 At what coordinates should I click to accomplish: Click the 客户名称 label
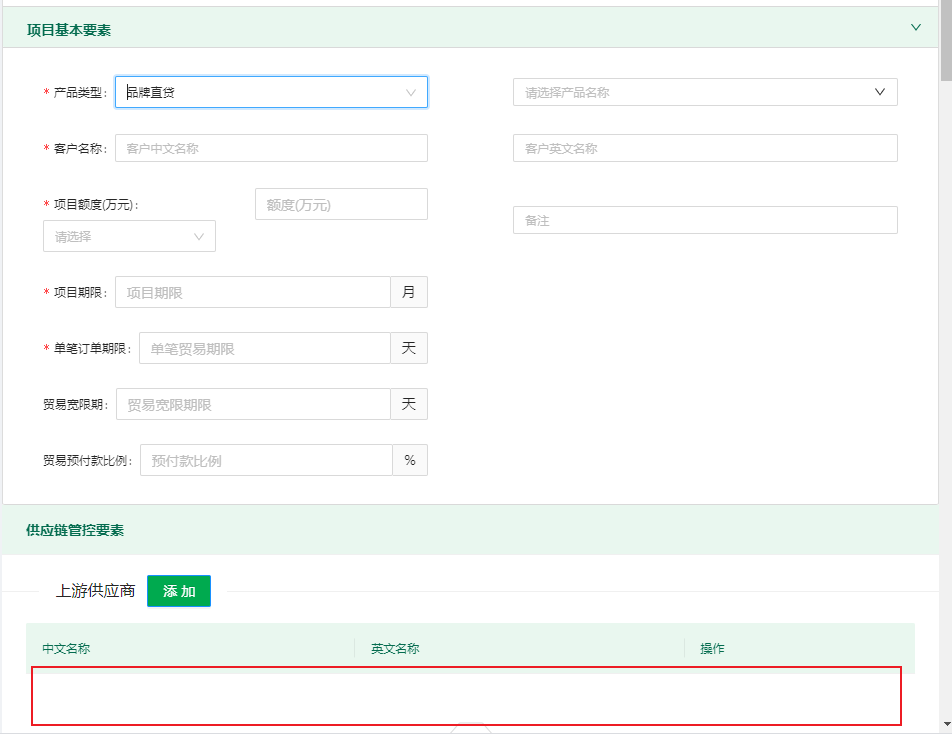click(x=80, y=148)
